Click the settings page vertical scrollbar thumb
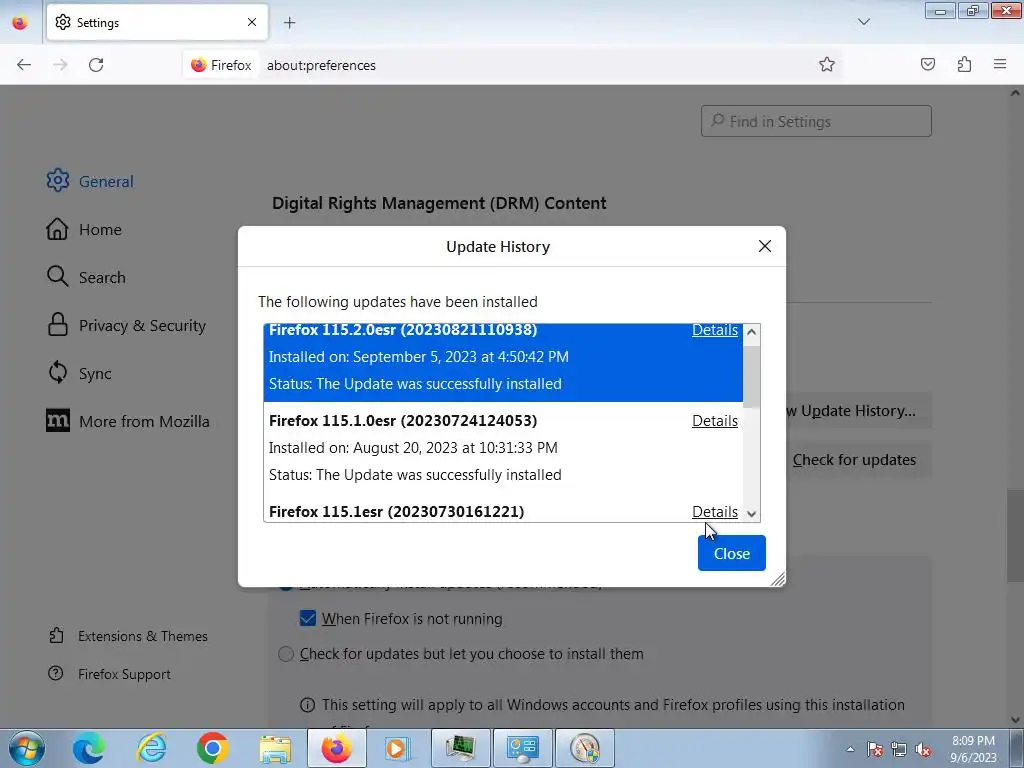The height and width of the screenshot is (768, 1024). click(x=1016, y=535)
